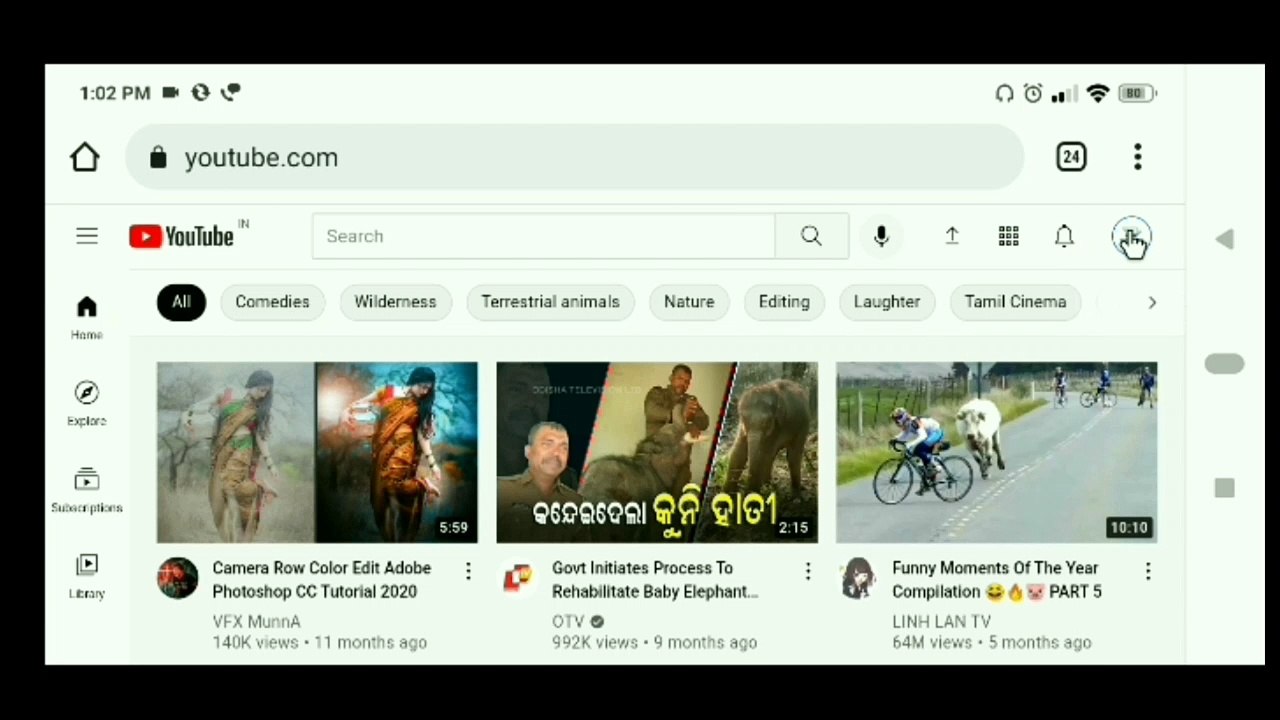The height and width of the screenshot is (720, 1280).
Task: Select the All filter chip
Action: 181,302
